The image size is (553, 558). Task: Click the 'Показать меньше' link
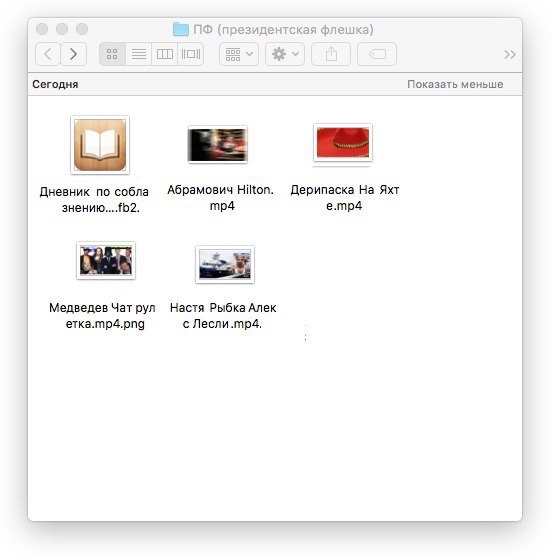pyautogui.click(x=455, y=84)
